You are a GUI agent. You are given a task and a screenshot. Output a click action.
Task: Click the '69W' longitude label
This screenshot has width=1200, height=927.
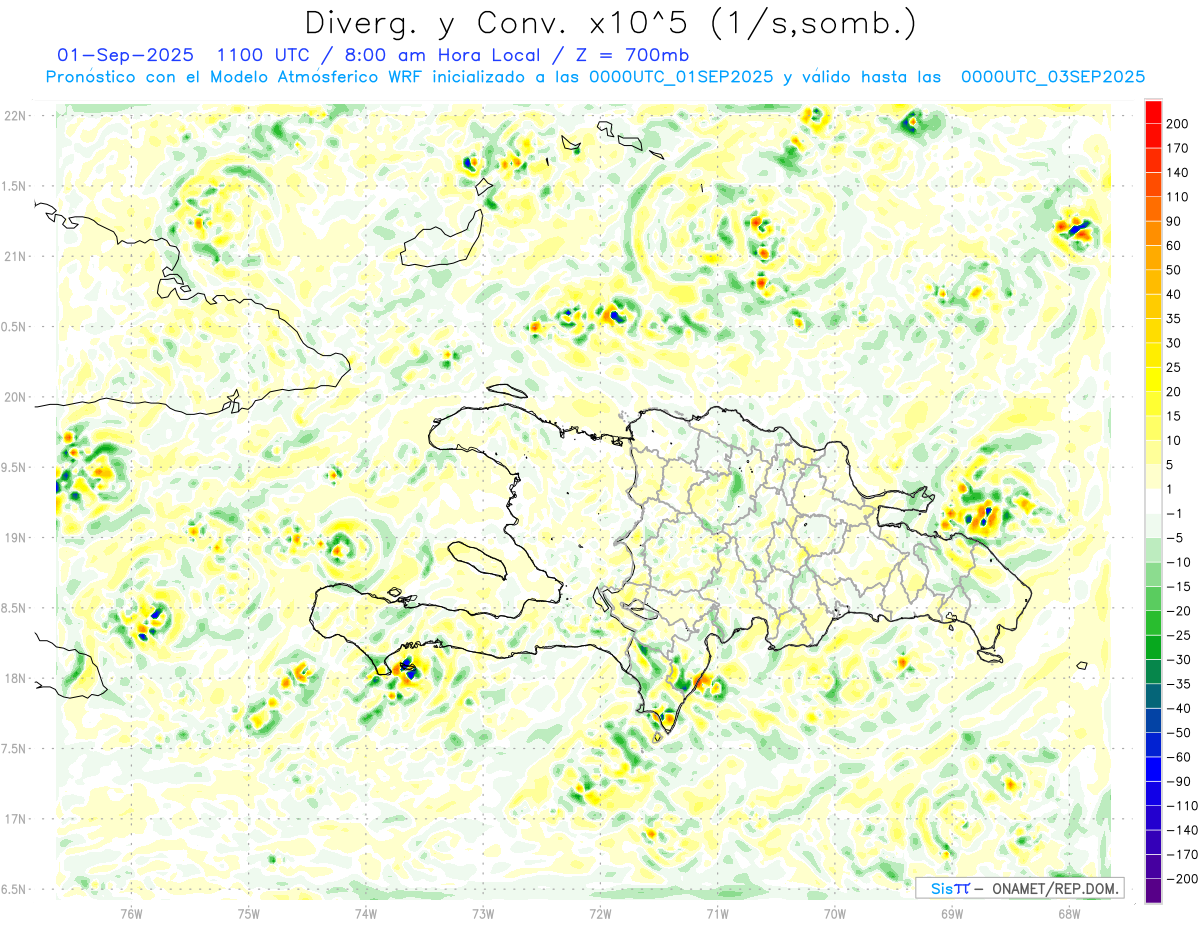952,914
